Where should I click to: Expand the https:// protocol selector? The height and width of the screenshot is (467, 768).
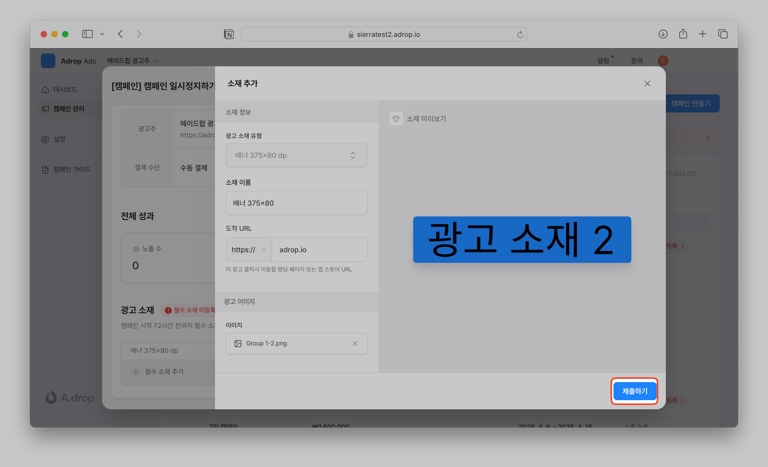point(248,250)
